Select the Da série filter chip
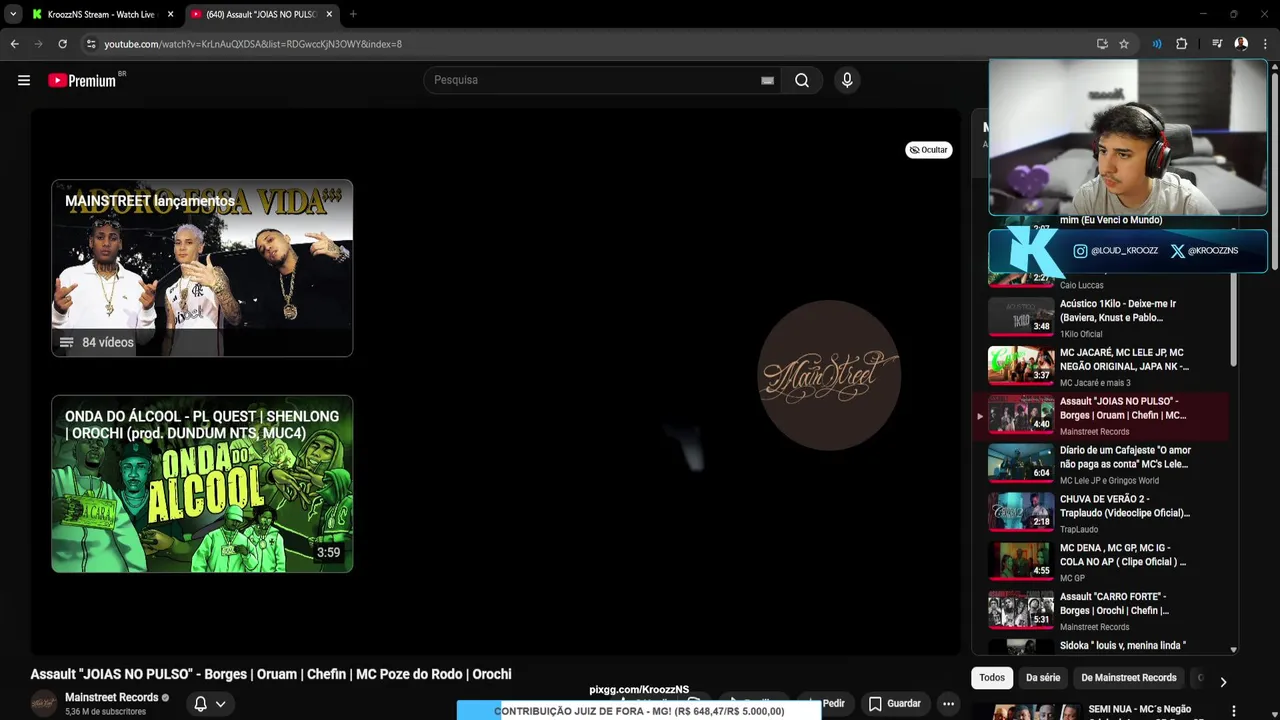The height and width of the screenshot is (720, 1280). [x=1043, y=678]
